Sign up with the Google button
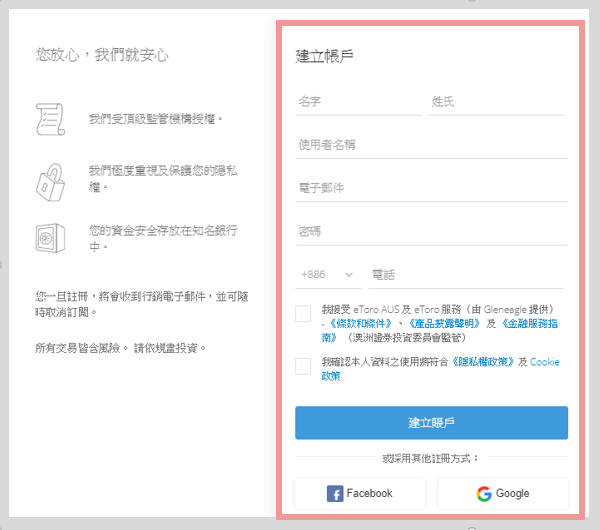600x530 pixels. (x=503, y=494)
